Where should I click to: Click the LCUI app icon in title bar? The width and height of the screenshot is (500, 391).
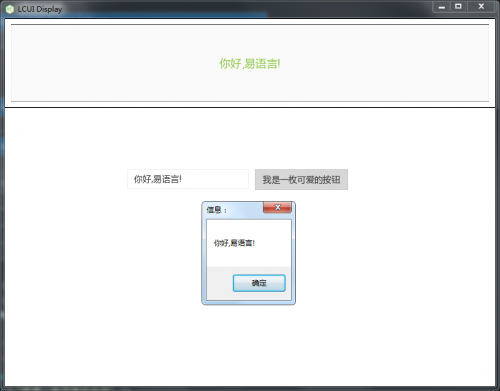point(10,9)
